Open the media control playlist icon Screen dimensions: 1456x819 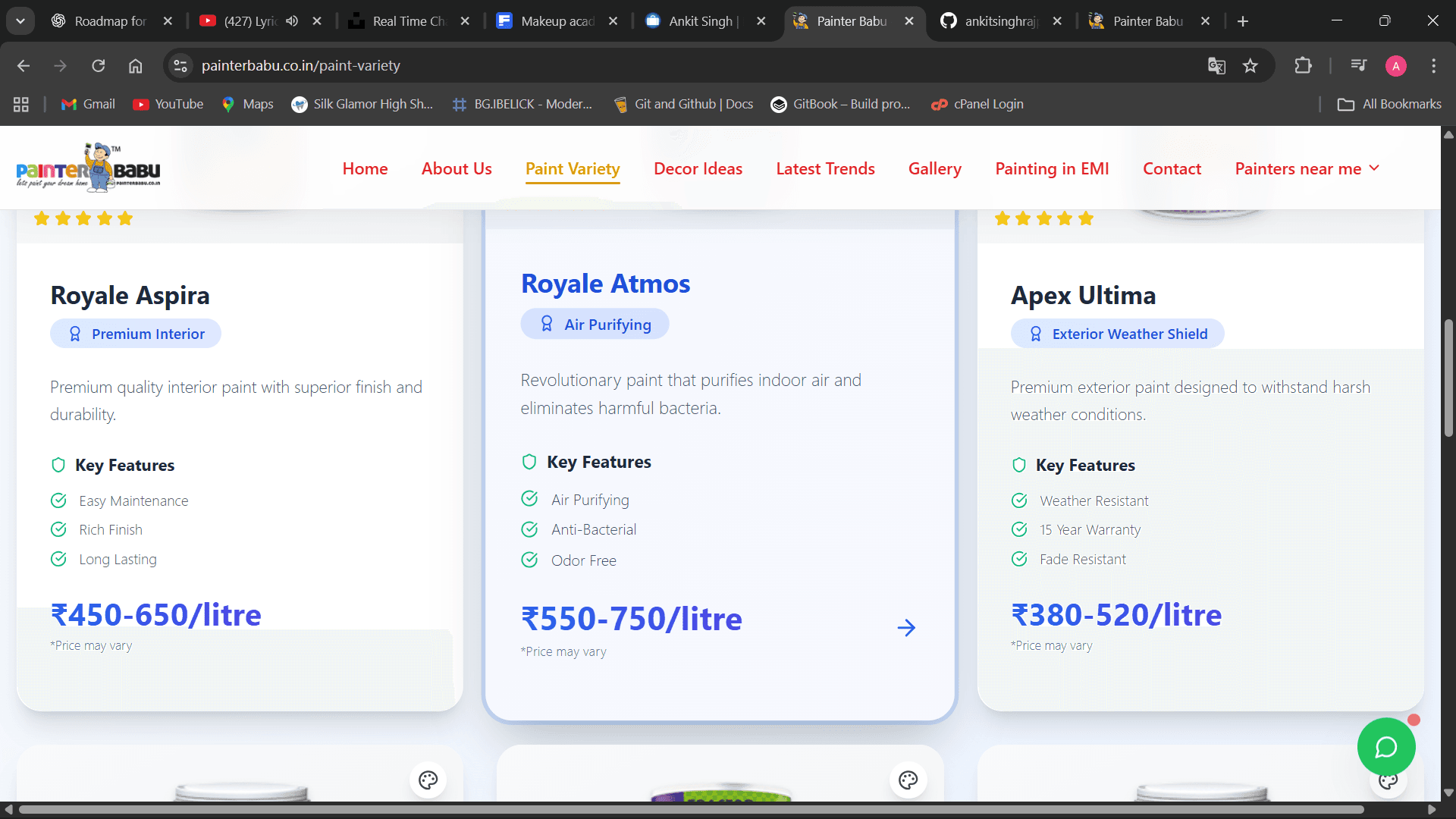1358,66
